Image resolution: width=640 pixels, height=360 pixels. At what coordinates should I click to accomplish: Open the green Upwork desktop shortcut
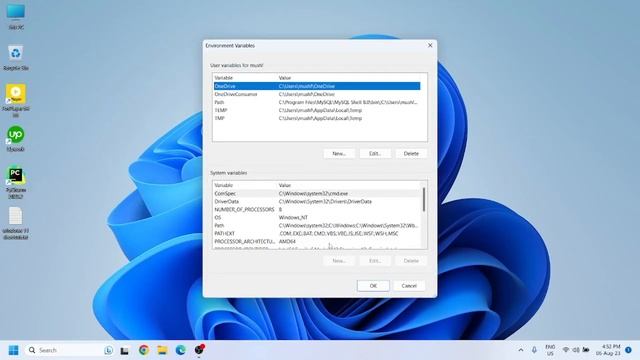point(16,139)
